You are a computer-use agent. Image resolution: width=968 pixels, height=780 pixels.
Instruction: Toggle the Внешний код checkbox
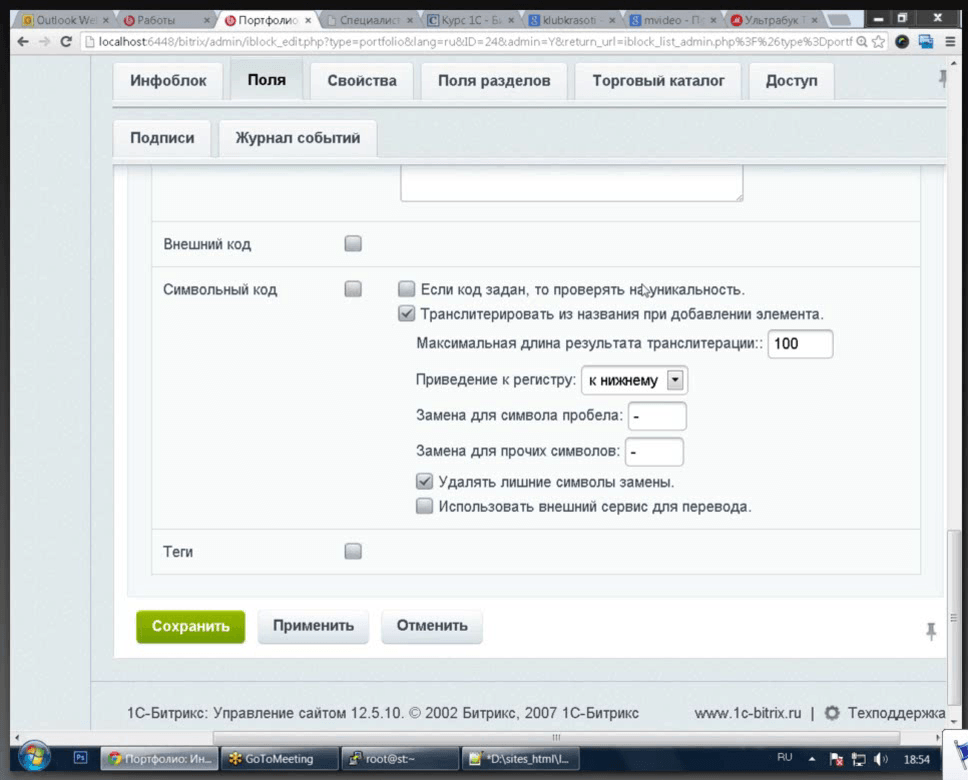[x=353, y=243]
